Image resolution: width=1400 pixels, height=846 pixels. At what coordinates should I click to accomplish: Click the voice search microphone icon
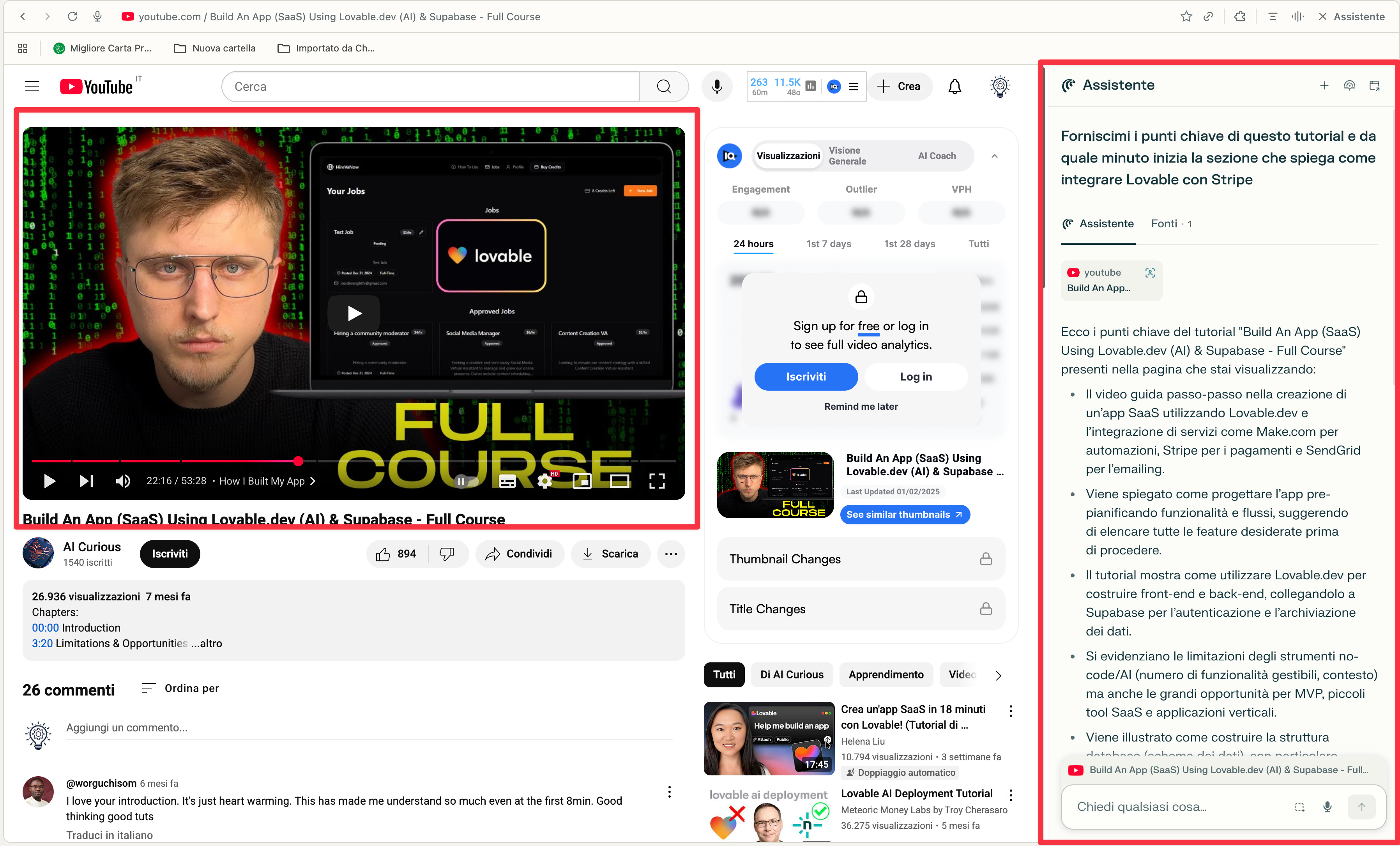point(717,87)
